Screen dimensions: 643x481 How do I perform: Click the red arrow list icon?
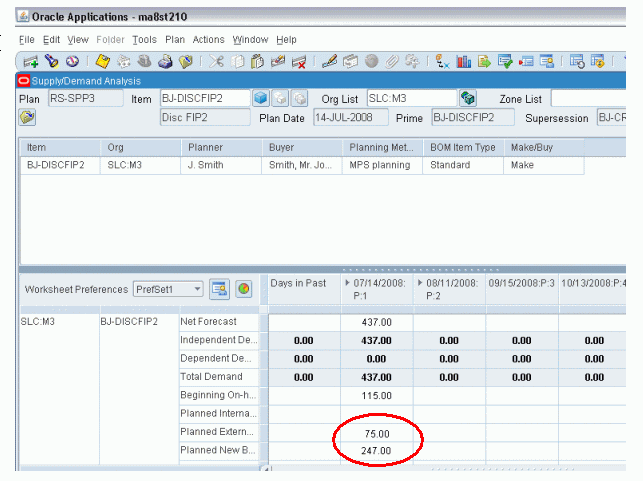click(526, 62)
